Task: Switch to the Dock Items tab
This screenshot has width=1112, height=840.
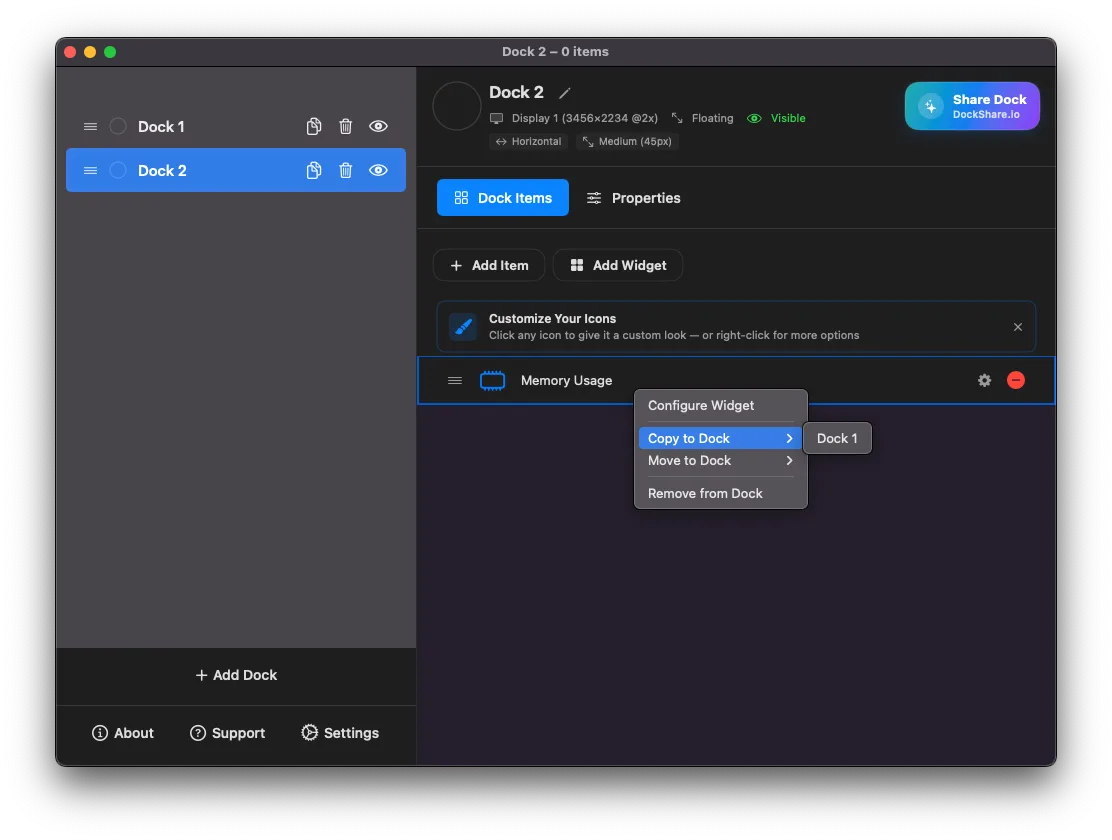Action: [x=502, y=198]
